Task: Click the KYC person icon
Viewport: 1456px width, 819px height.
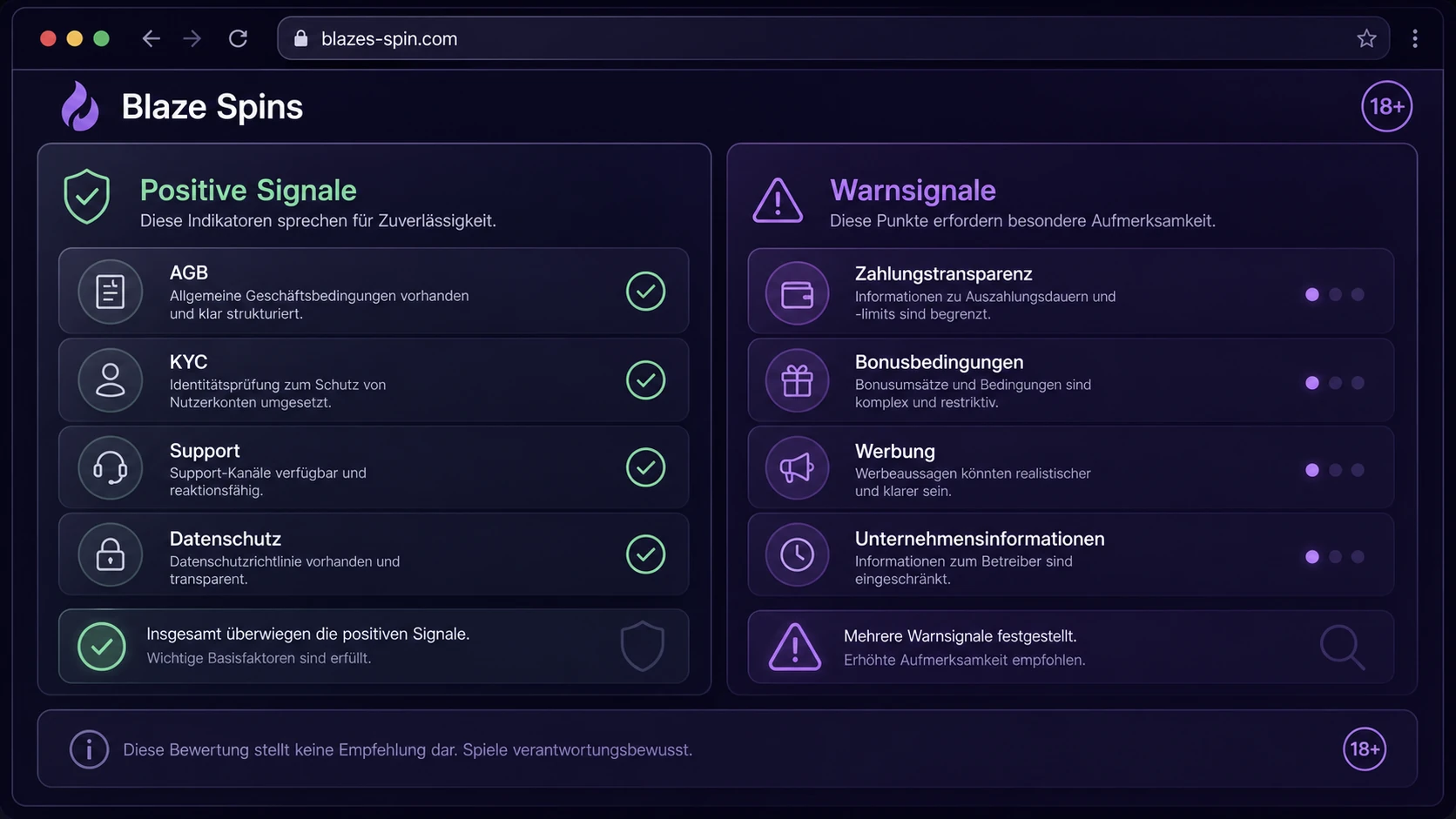Action: click(110, 380)
